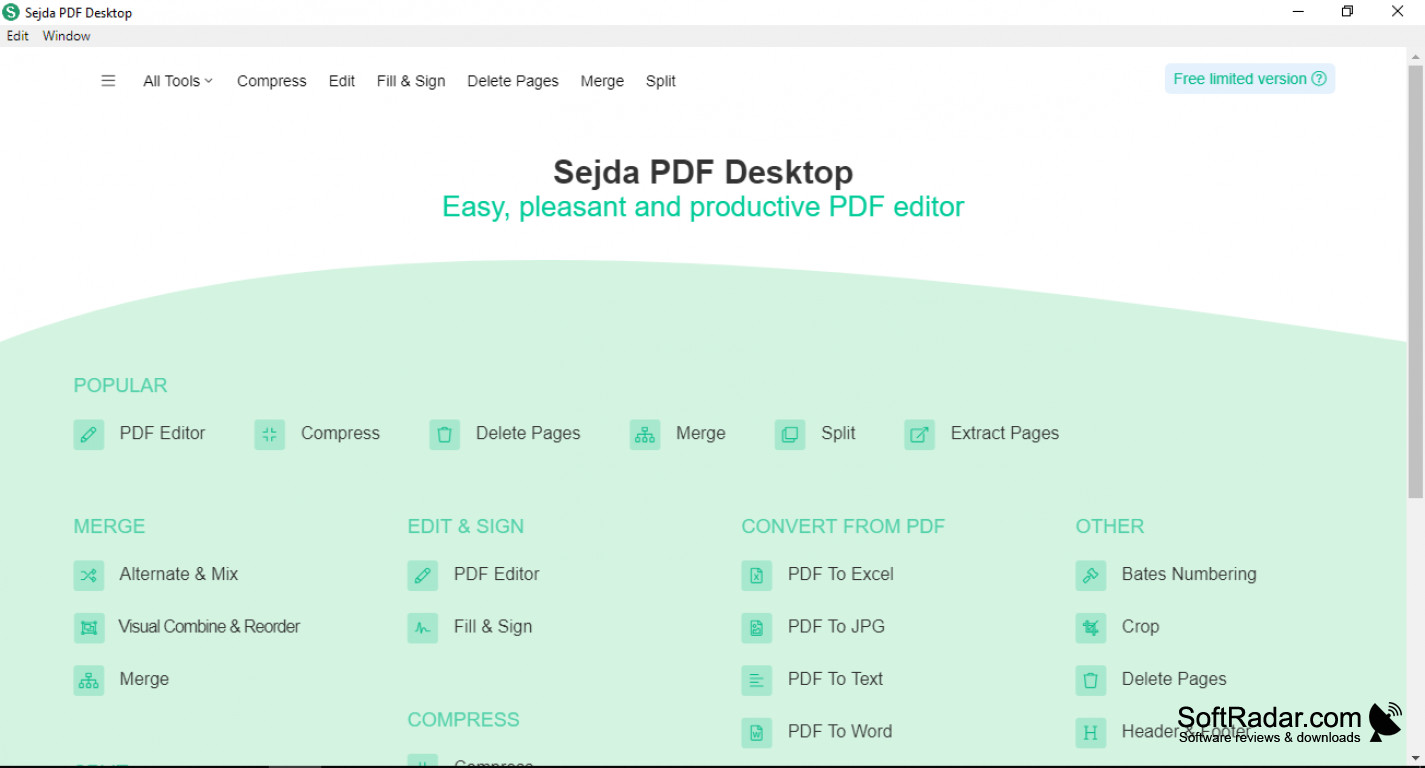Click the Delete Pages trash icon under Popular

point(445,434)
